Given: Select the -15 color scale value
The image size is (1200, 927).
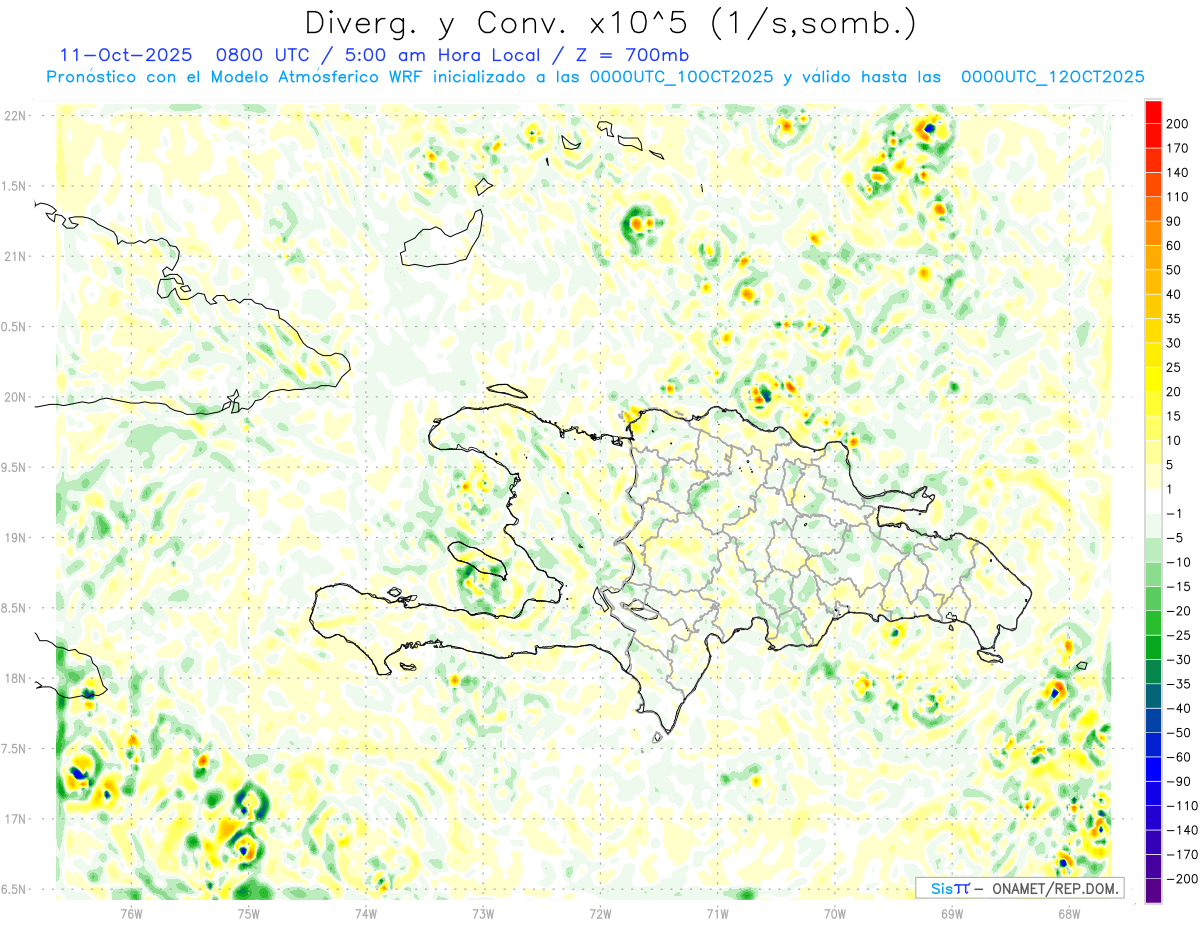Looking at the screenshot, I should [x=1180, y=586].
